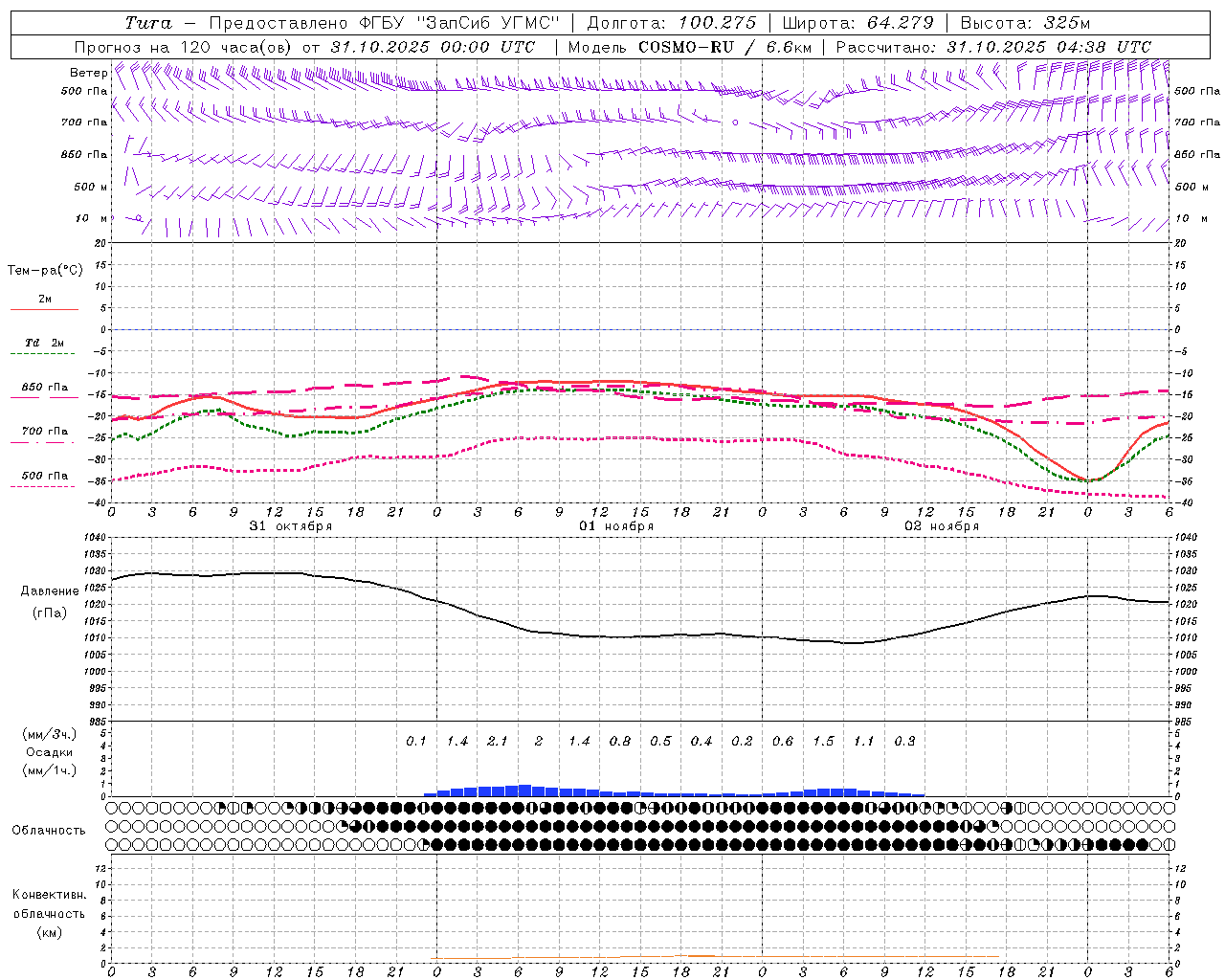The height and width of the screenshot is (980, 1225).
Task: Select the "Облачность" cloud cover label
Action: pos(49,831)
